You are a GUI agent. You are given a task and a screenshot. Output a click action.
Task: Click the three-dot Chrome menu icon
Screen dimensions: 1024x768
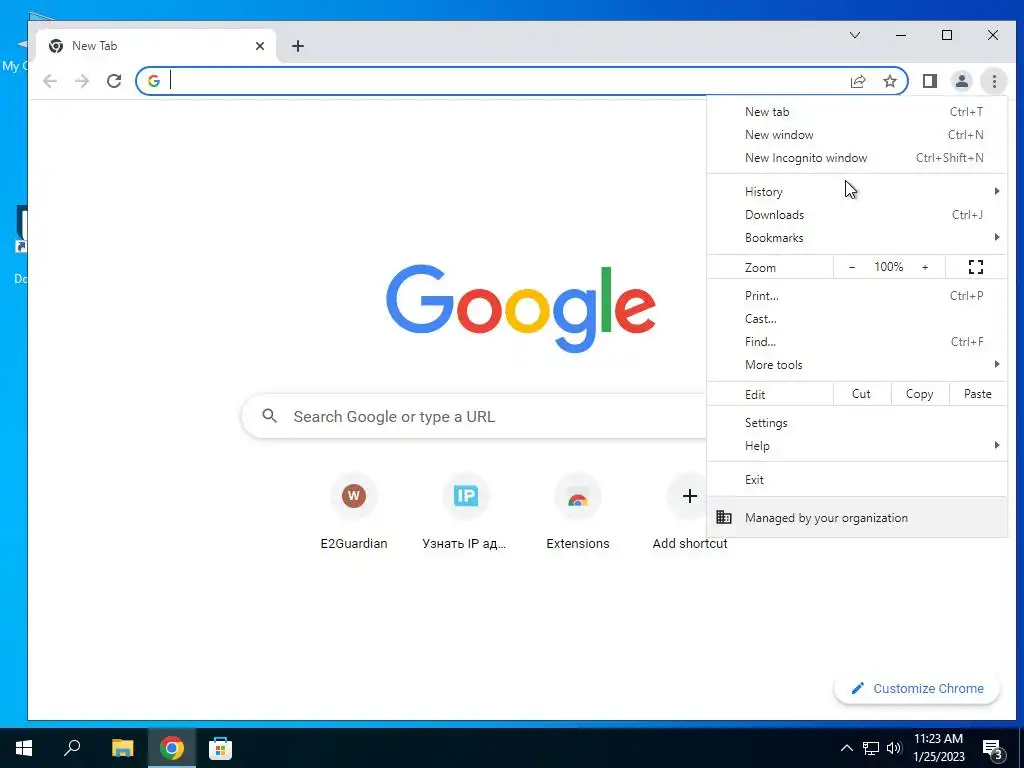click(994, 81)
